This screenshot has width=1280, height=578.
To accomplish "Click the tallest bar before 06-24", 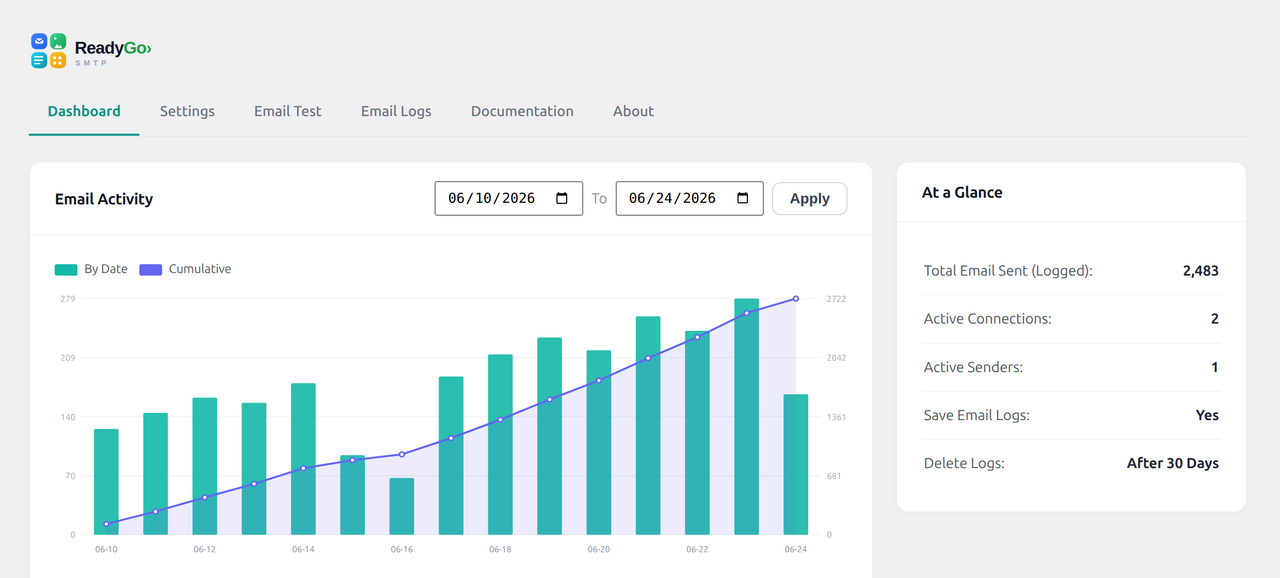I will [746, 416].
